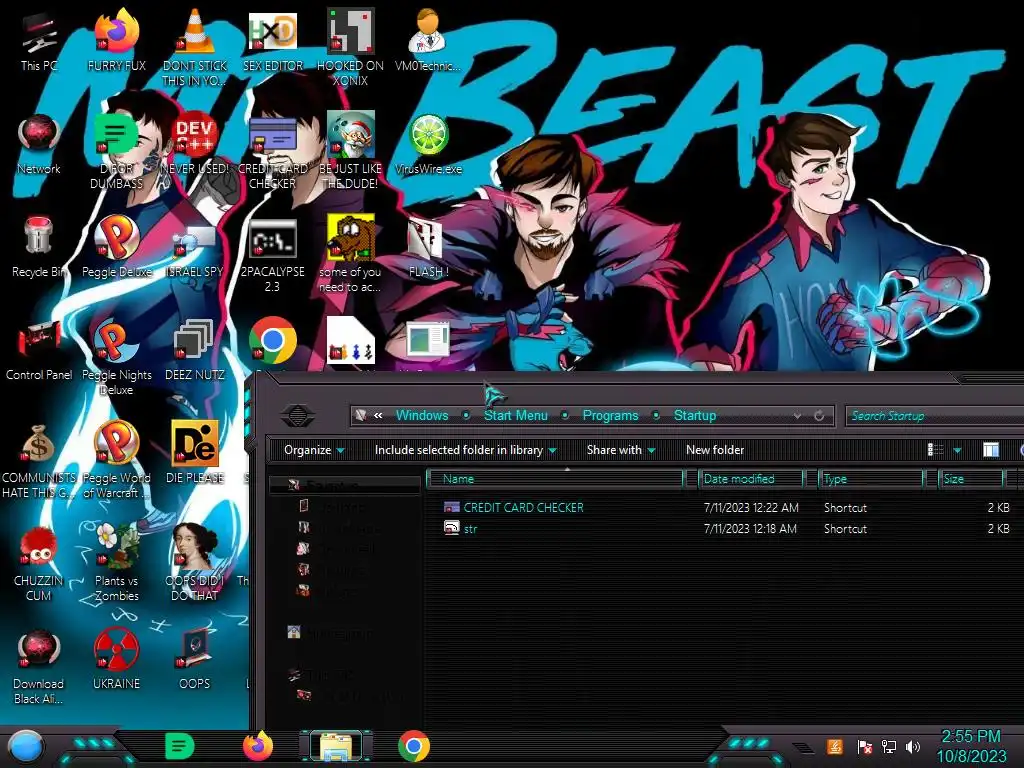This screenshot has width=1024, height=768.
Task: Open the BE JUST LIKE THE DUDE shortcut
Action: pyautogui.click(x=351, y=152)
